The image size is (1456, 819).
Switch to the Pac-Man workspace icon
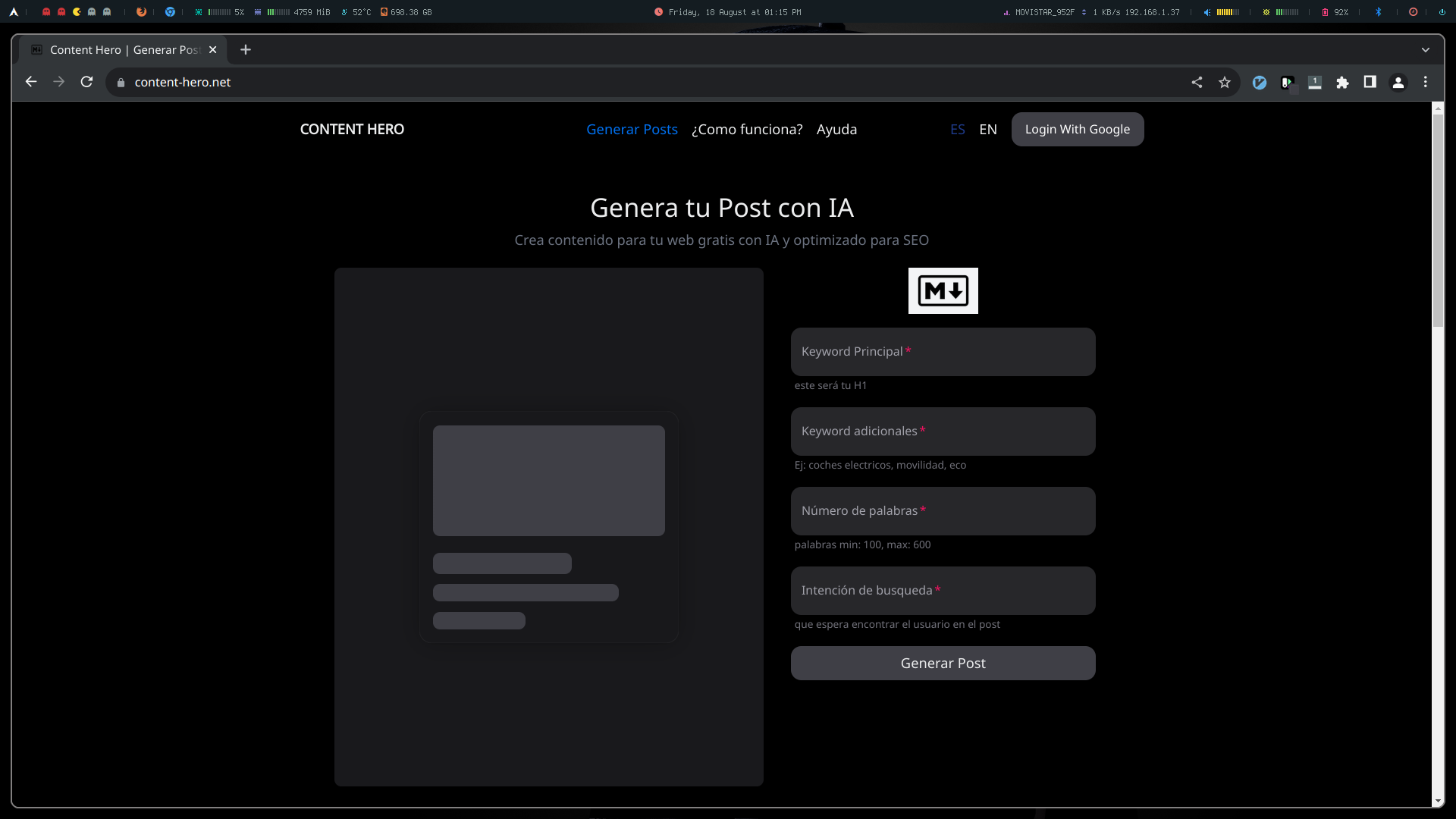click(77, 12)
